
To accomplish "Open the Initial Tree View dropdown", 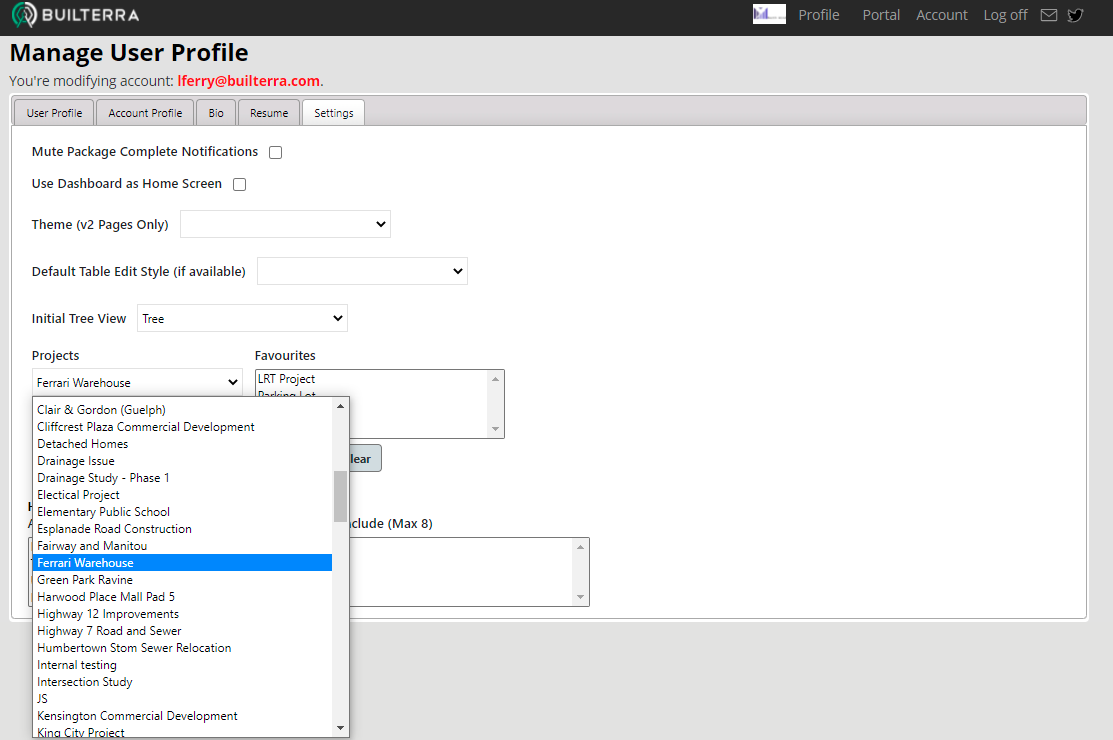I will [242, 319].
